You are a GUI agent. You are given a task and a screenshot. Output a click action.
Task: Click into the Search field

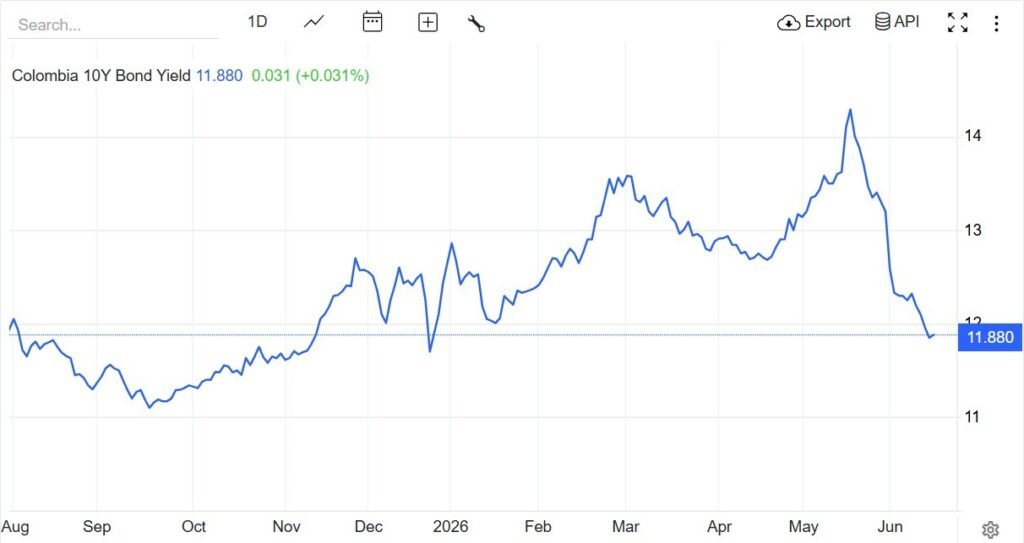pyautogui.click(x=114, y=25)
